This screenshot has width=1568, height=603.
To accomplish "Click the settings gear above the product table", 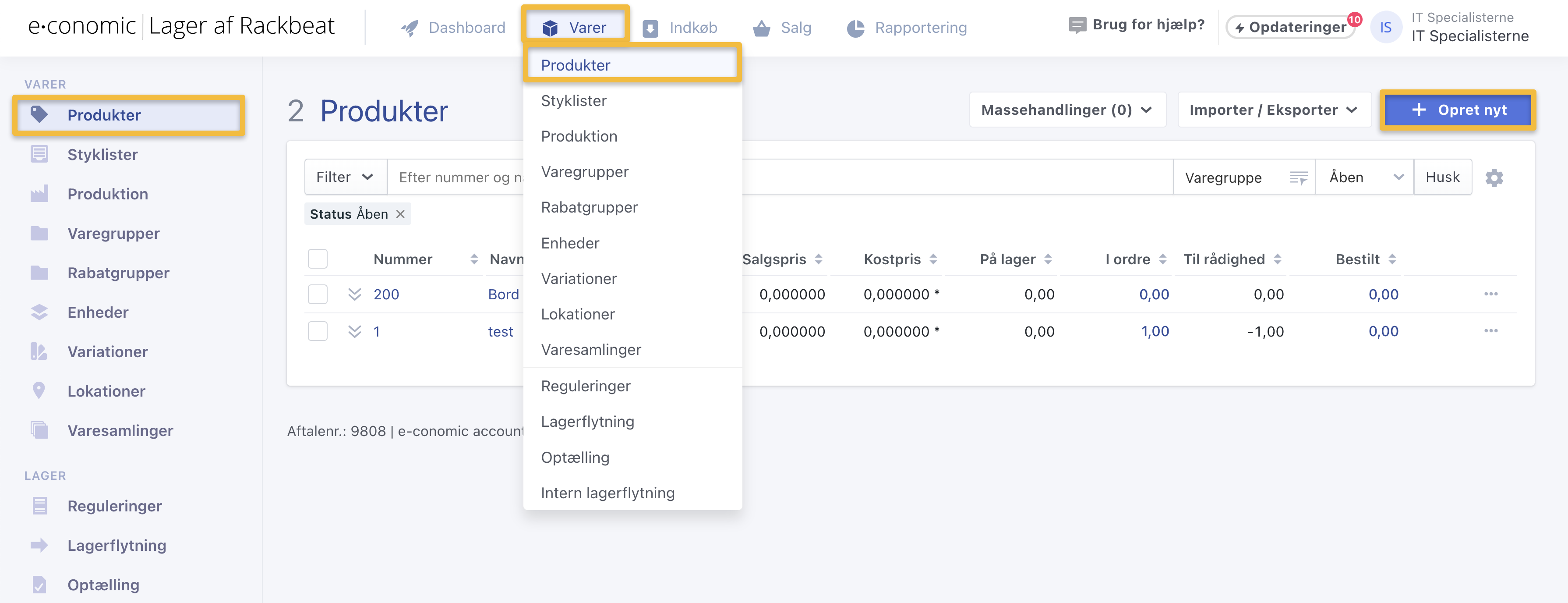I will coord(1494,177).
